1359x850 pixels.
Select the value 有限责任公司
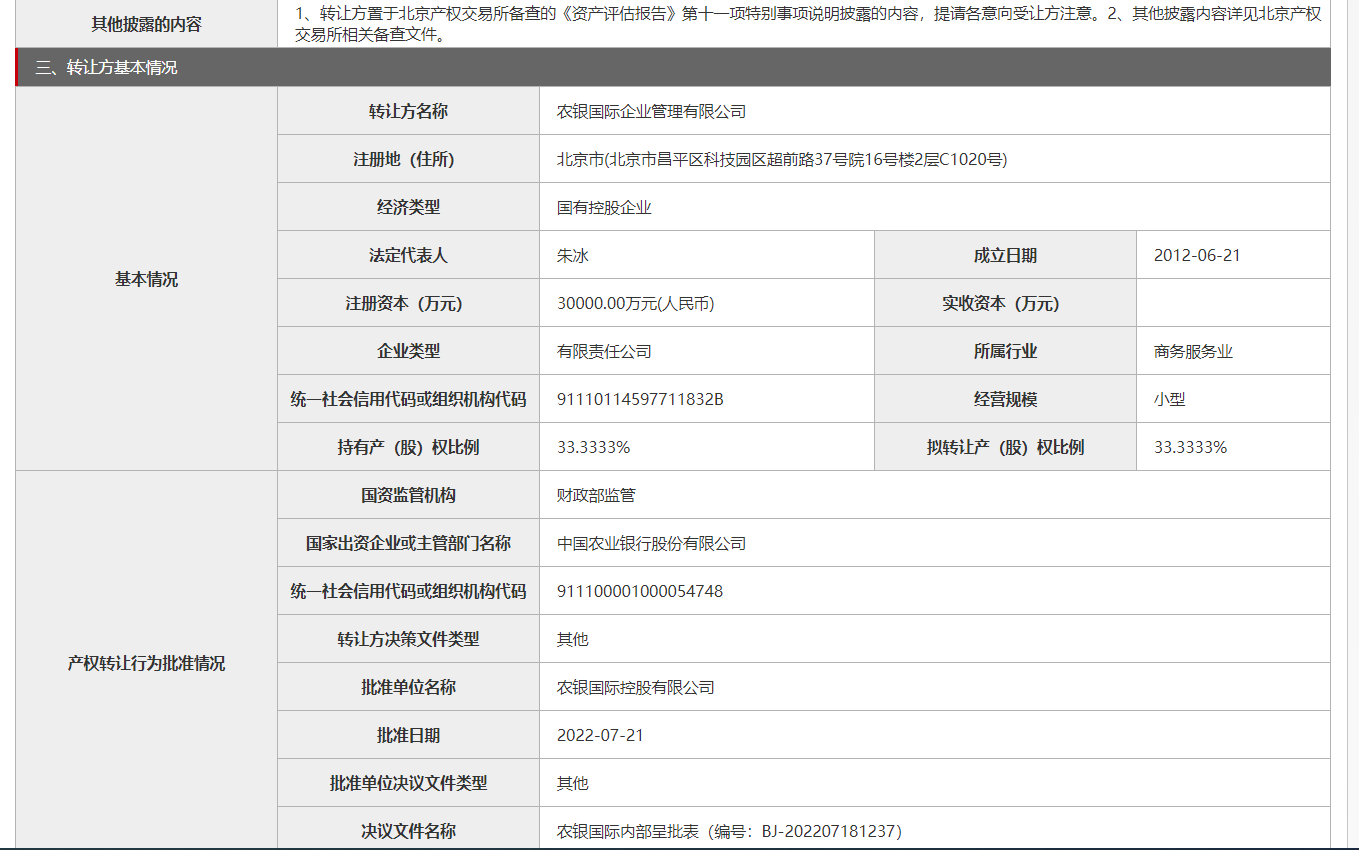coord(604,352)
